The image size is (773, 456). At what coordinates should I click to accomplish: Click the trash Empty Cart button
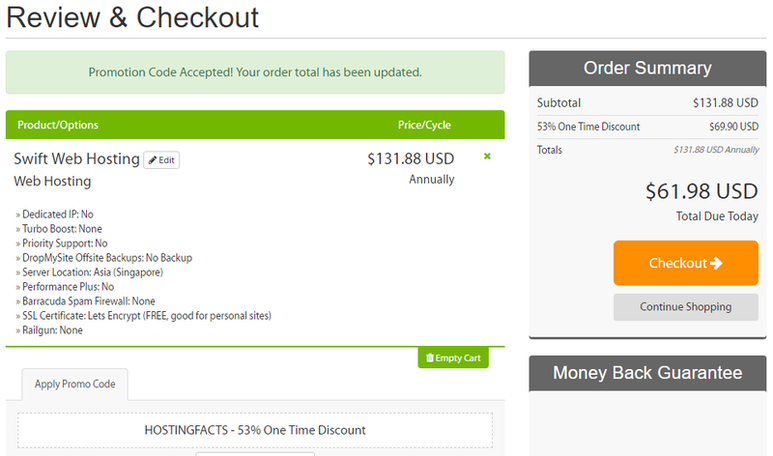click(453, 358)
